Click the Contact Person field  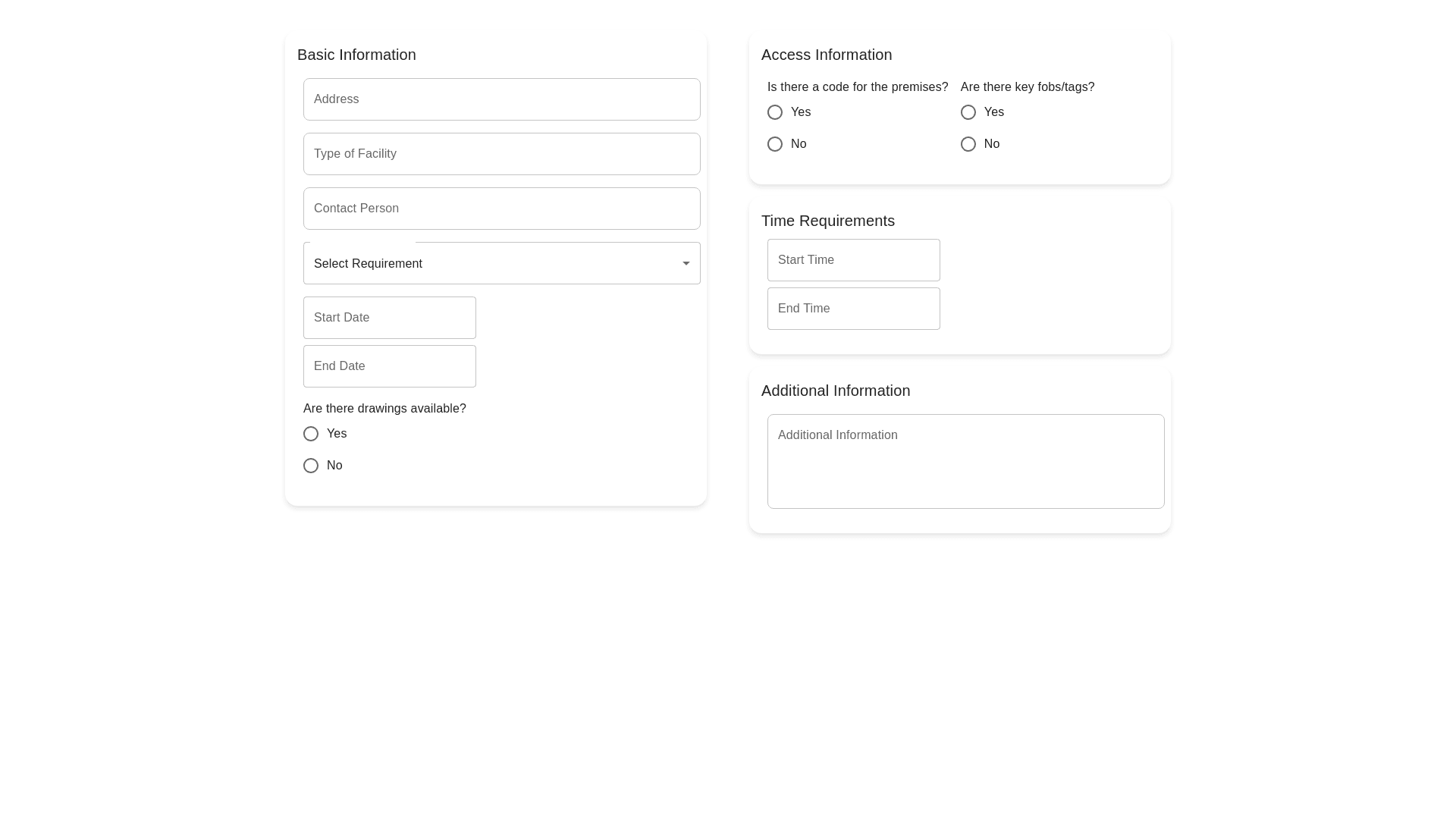[501, 209]
